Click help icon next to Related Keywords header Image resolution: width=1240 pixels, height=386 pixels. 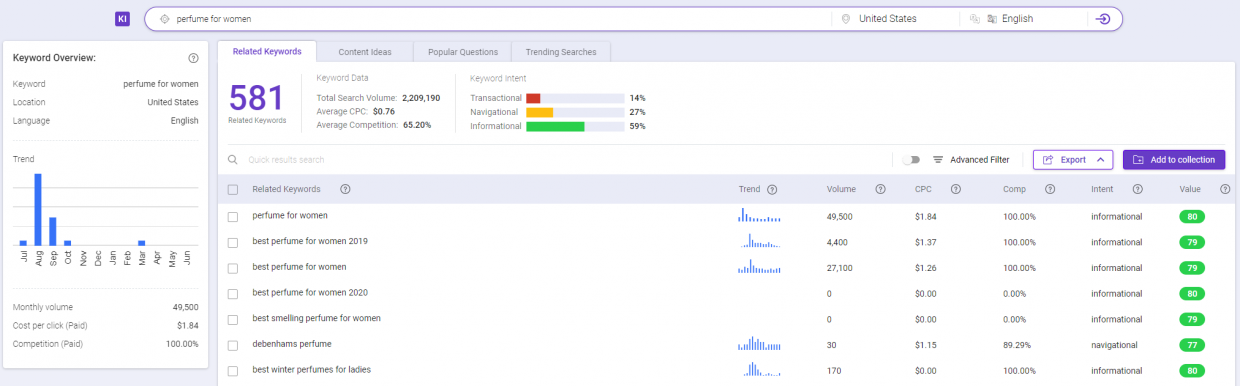345,189
